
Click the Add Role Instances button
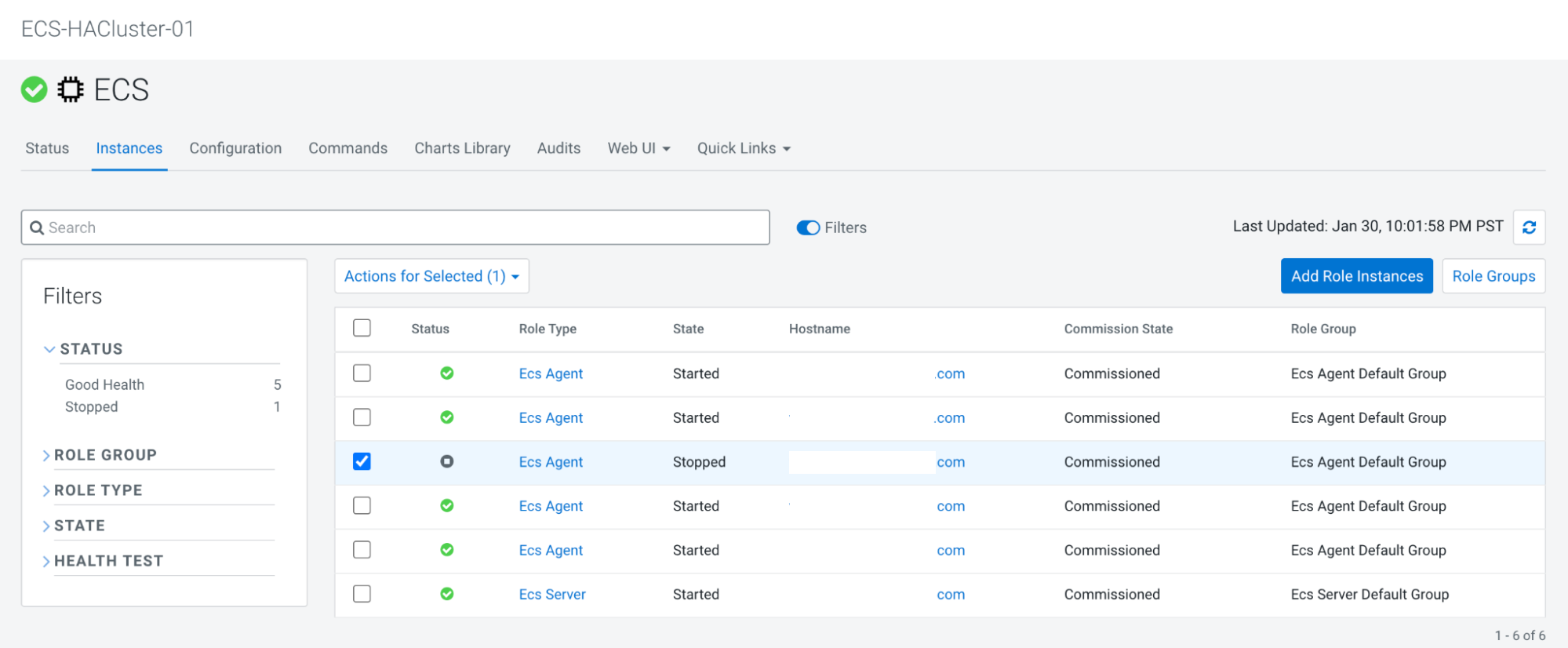pos(1356,276)
